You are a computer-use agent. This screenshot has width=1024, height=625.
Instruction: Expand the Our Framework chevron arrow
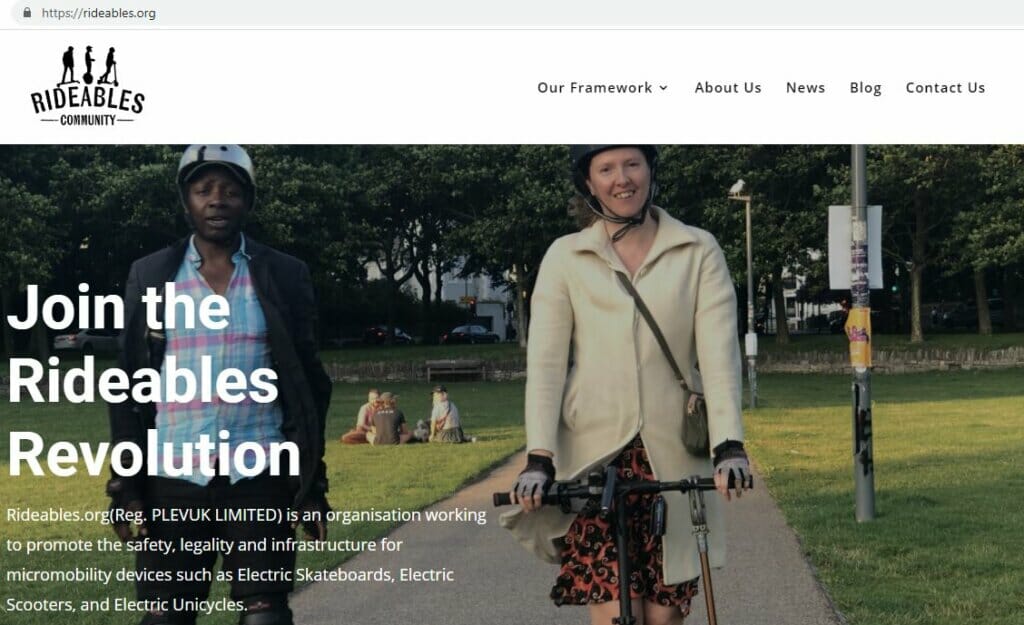pos(664,88)
